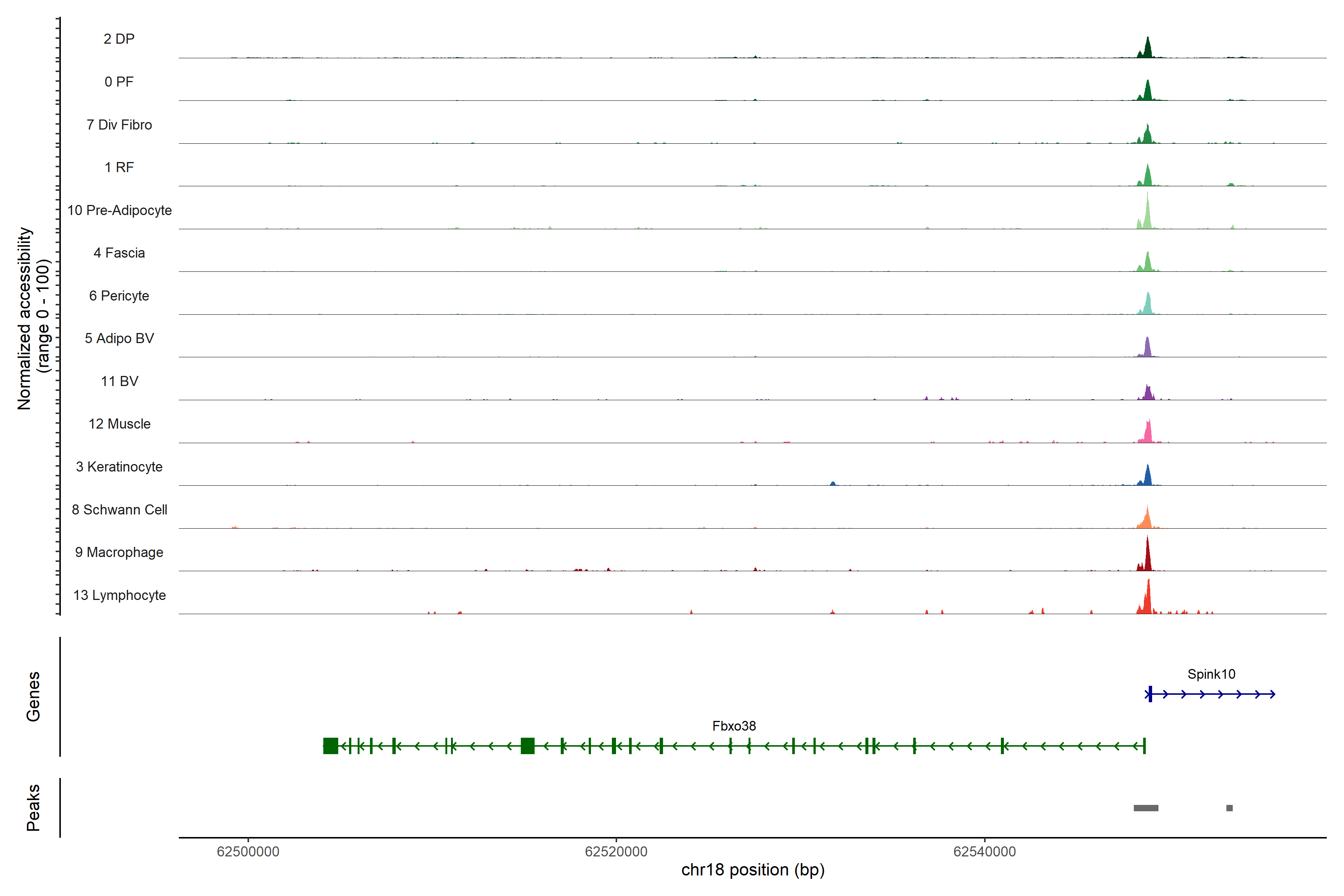Click the leftmost large Fbxo38 exon block

coord(330,746)
